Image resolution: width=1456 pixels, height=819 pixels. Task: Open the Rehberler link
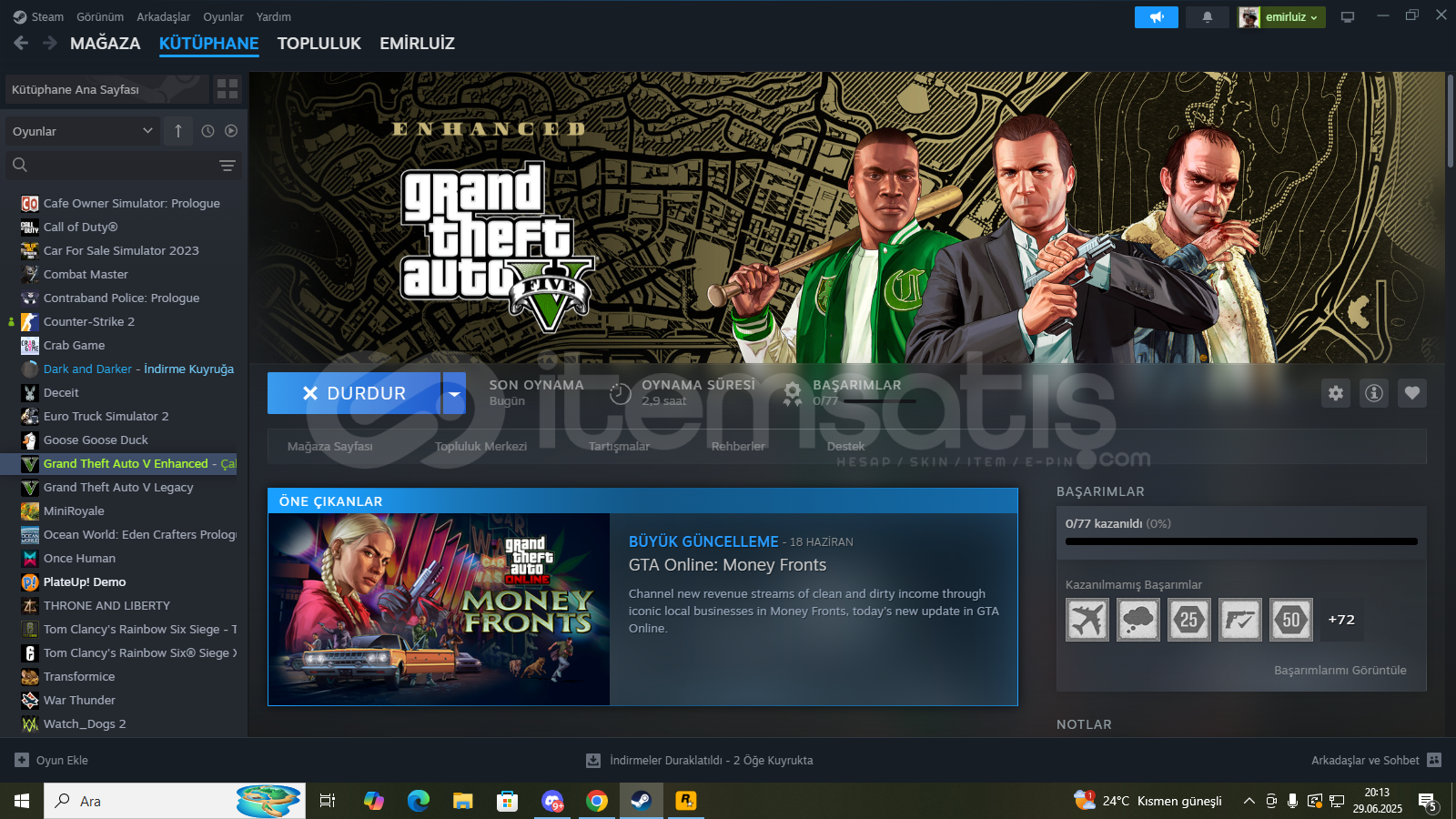[738, 446]
